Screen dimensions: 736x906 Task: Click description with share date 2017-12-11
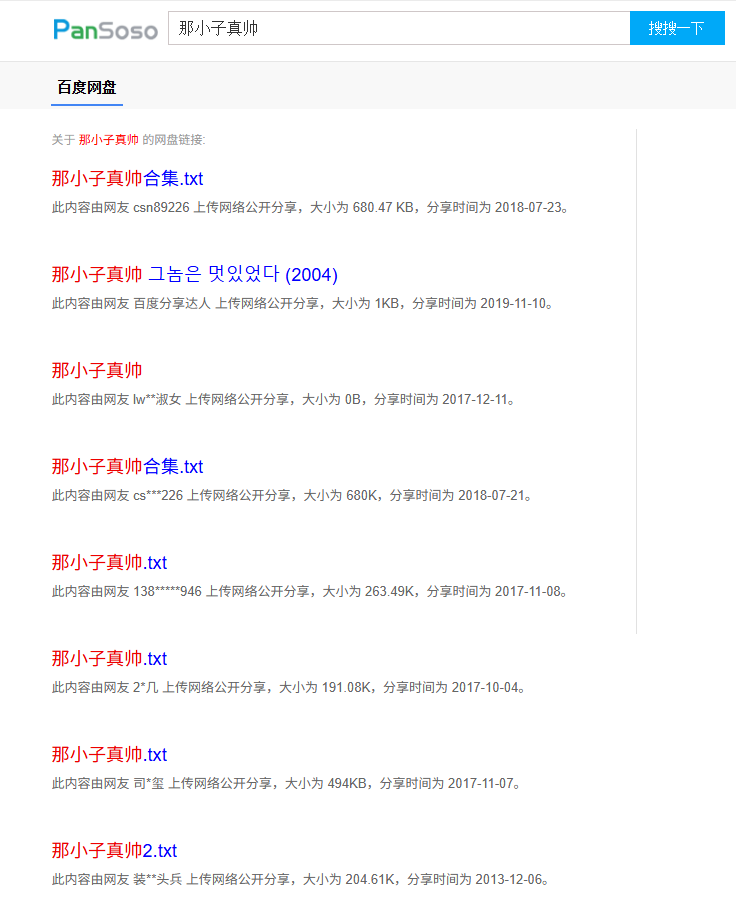(x=284, y=400)
